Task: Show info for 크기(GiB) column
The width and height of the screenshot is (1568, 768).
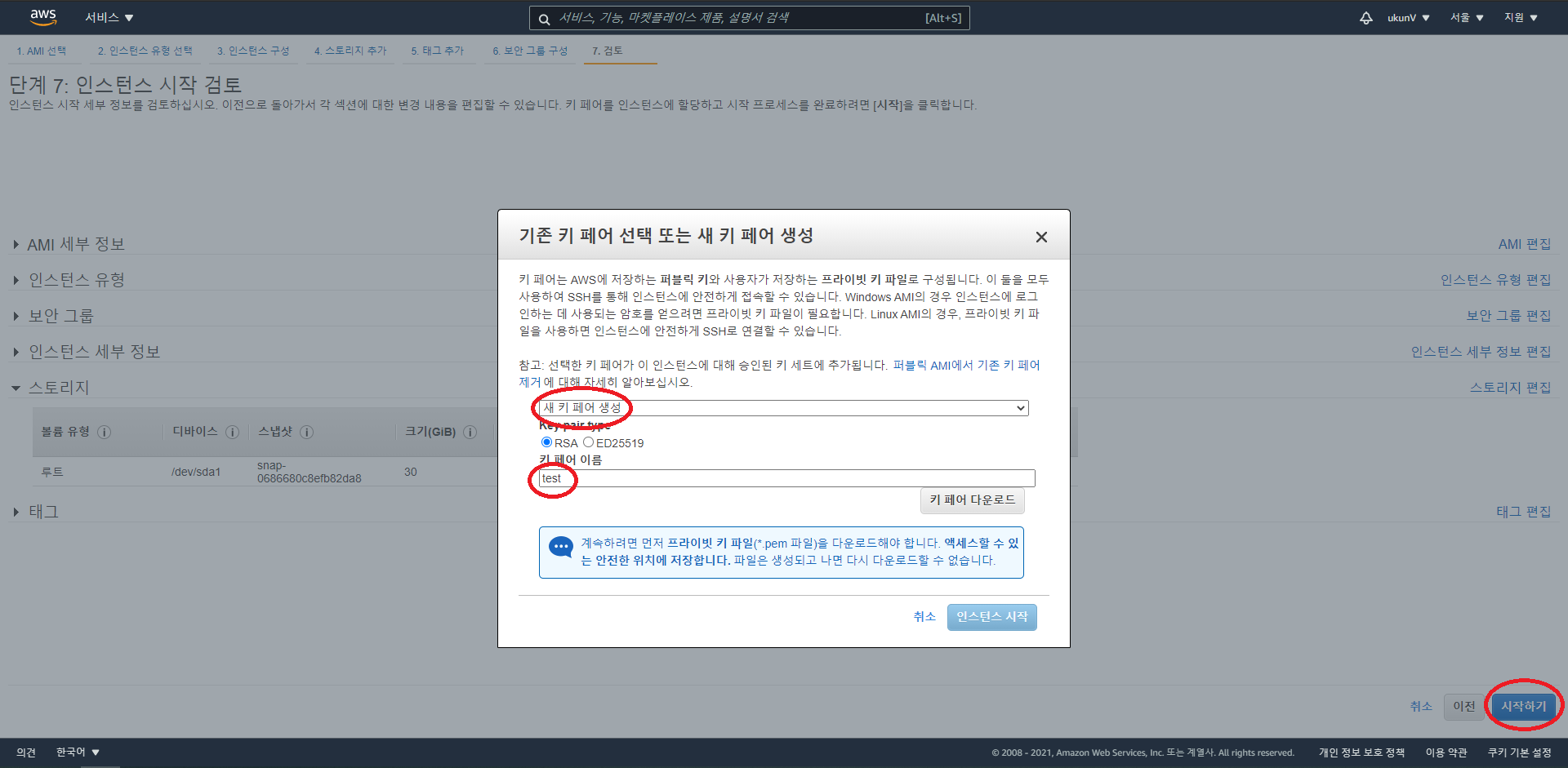Action: pyautogui.click(x=470, y=433)
